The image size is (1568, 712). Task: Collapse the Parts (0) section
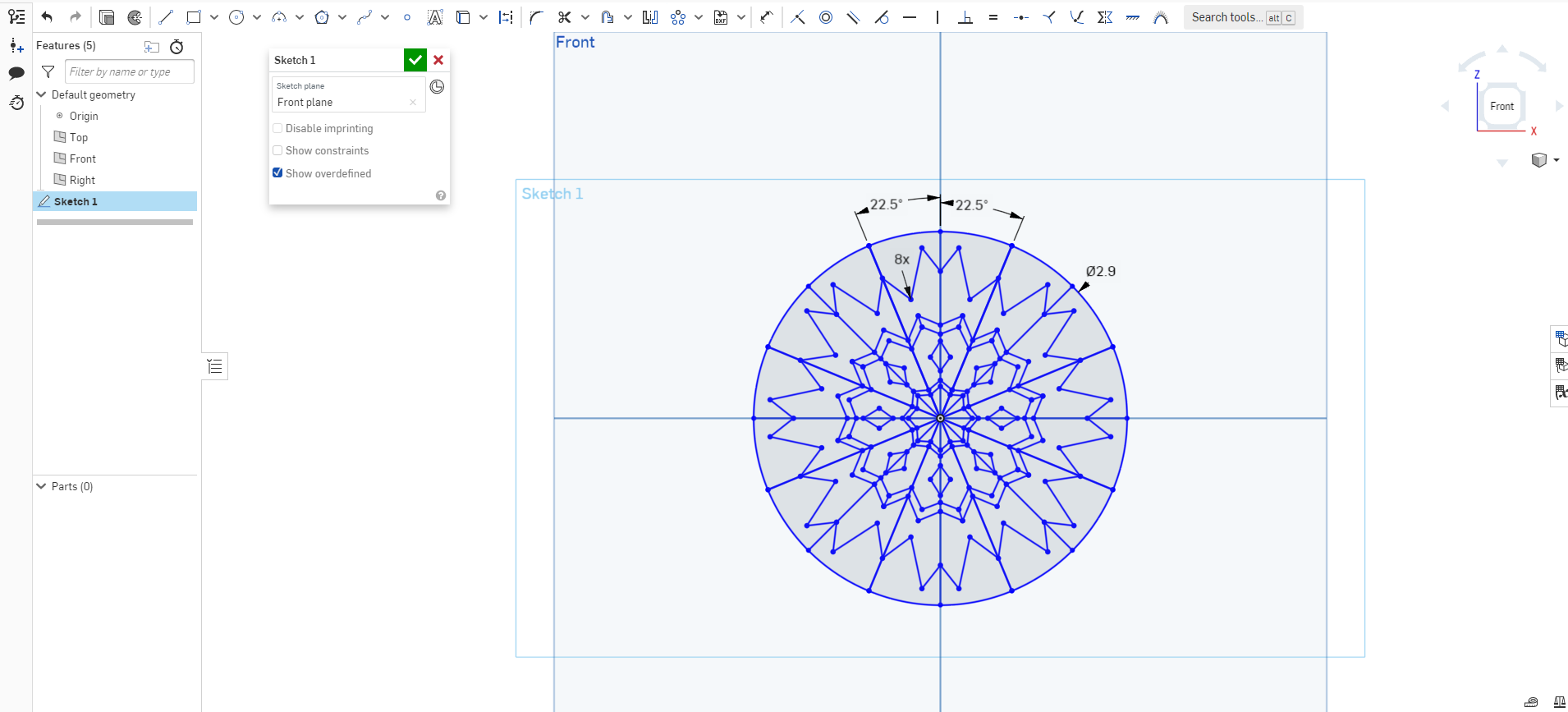pos(41,486)
